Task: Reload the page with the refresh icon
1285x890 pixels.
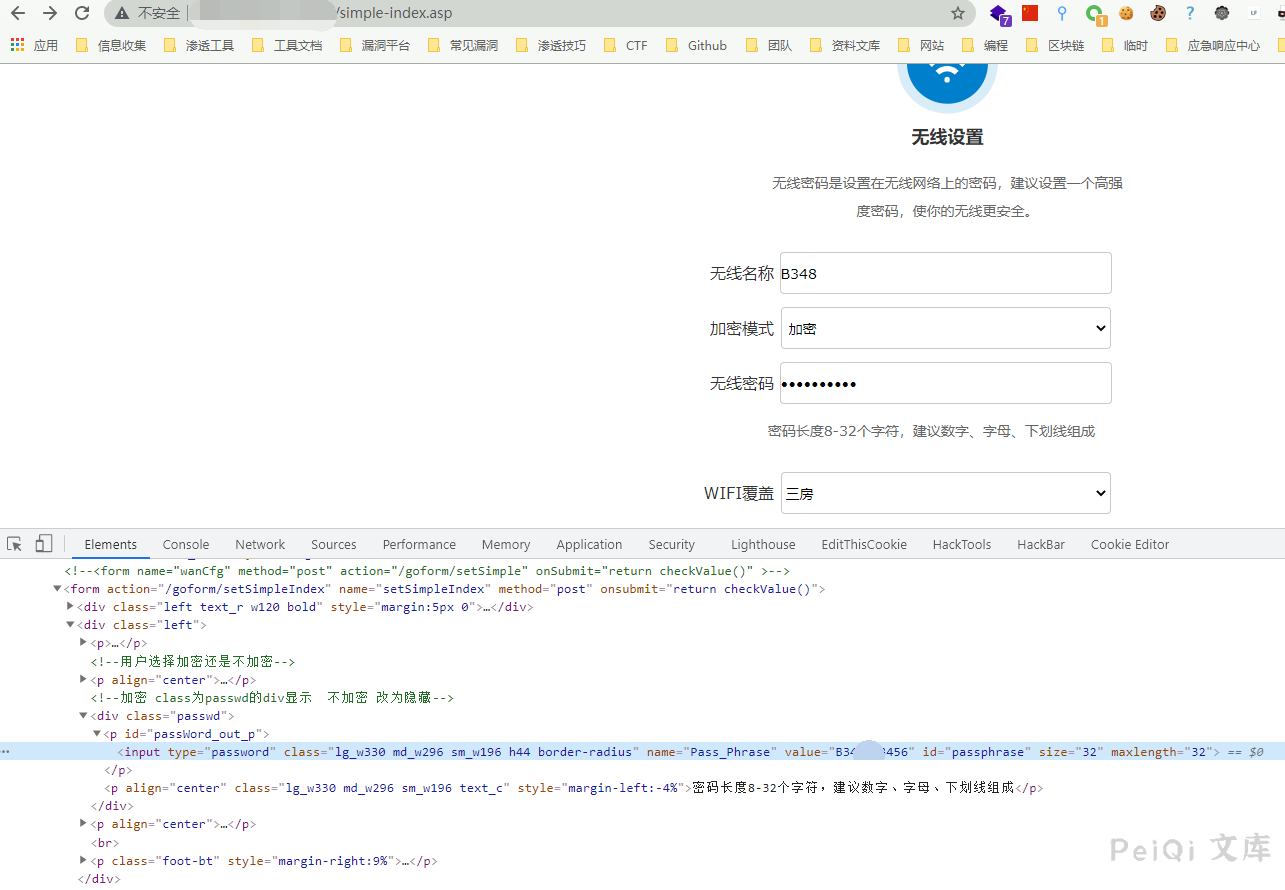Action: [x=82, y=13]
